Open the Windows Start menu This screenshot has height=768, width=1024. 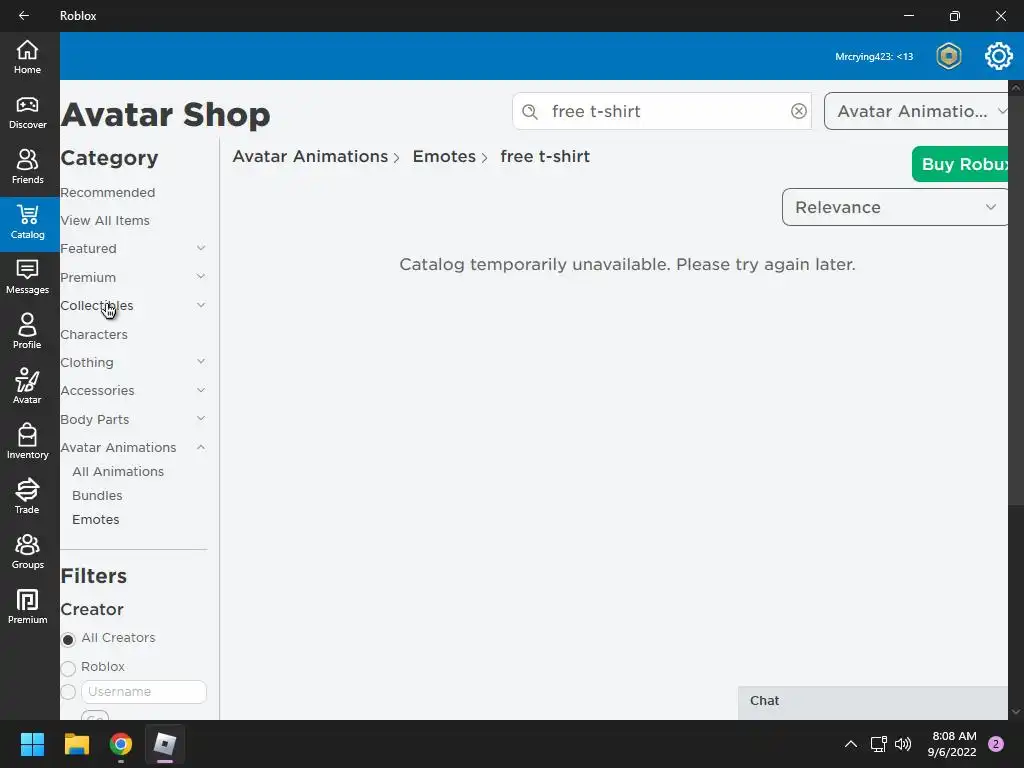click(32, 744)
